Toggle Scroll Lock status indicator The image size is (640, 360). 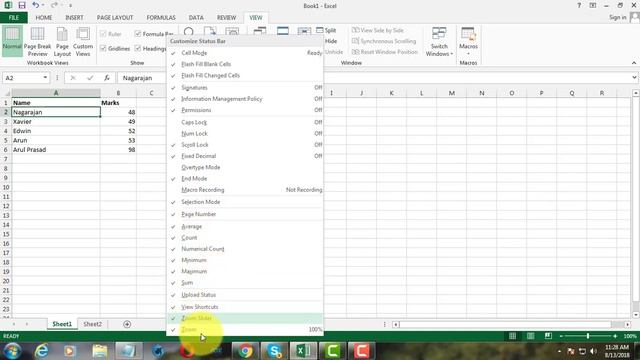coord(245,144)
